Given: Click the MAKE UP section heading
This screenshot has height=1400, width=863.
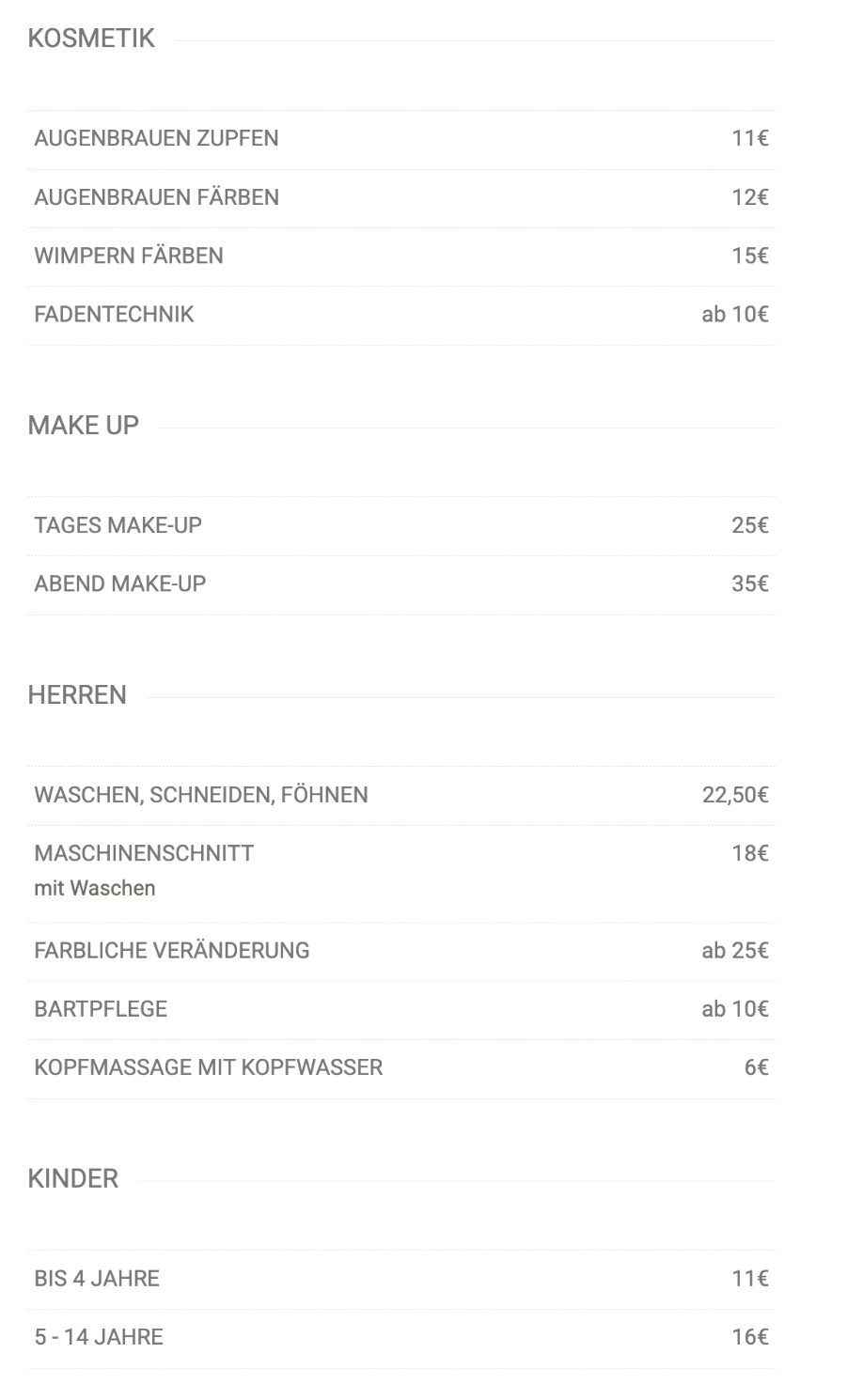Looking at the screenshot, I should [x=84, y=426].
